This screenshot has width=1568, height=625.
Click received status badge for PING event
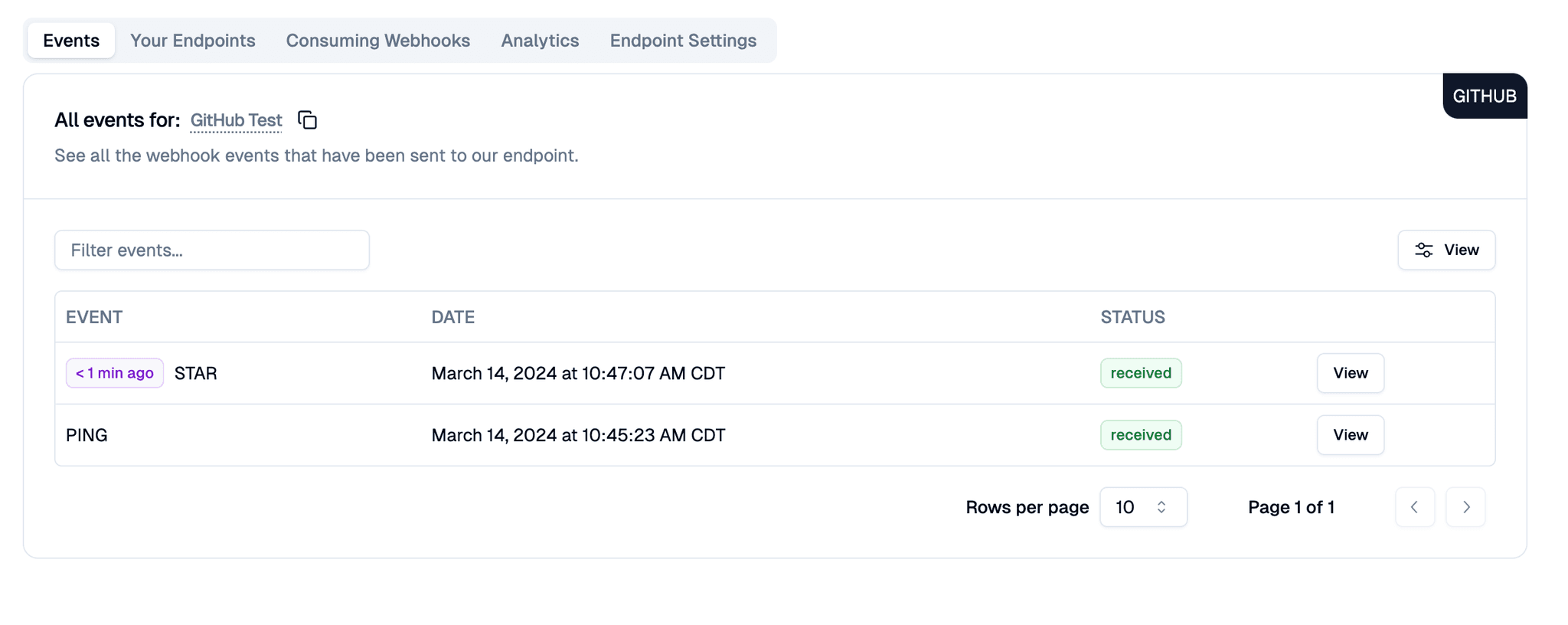1140,435
